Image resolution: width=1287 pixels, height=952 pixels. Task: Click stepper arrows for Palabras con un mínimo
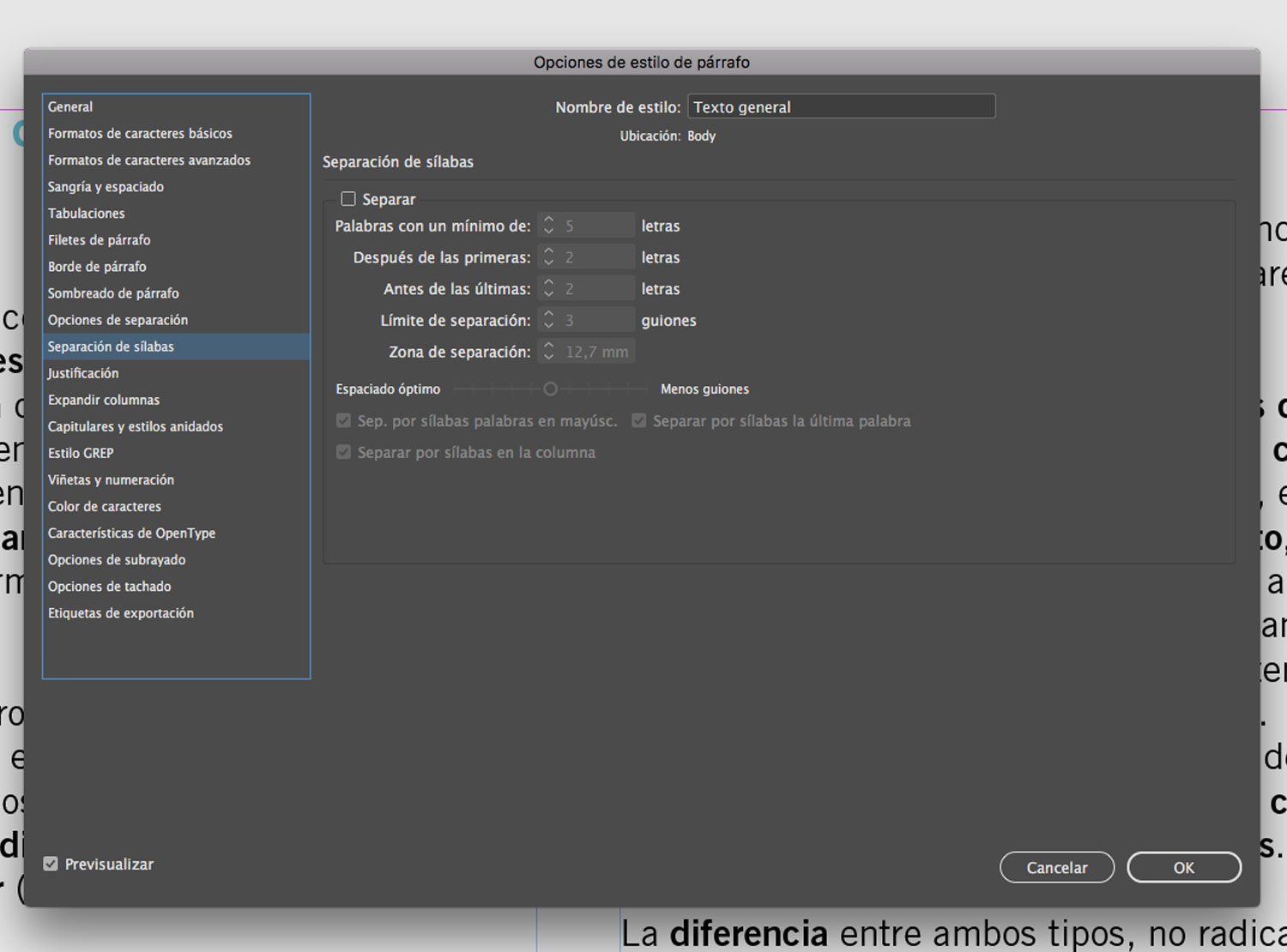549,226
